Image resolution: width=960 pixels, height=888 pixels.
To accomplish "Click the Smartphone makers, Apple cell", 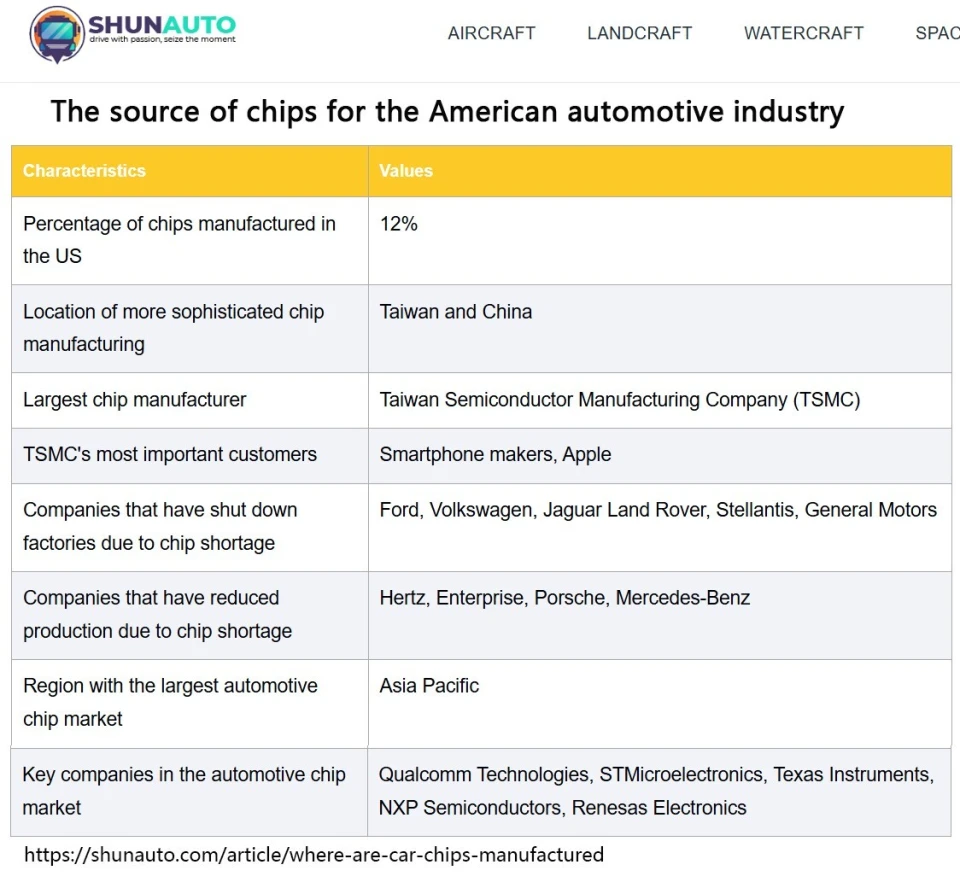I will [x=660, y=455].
